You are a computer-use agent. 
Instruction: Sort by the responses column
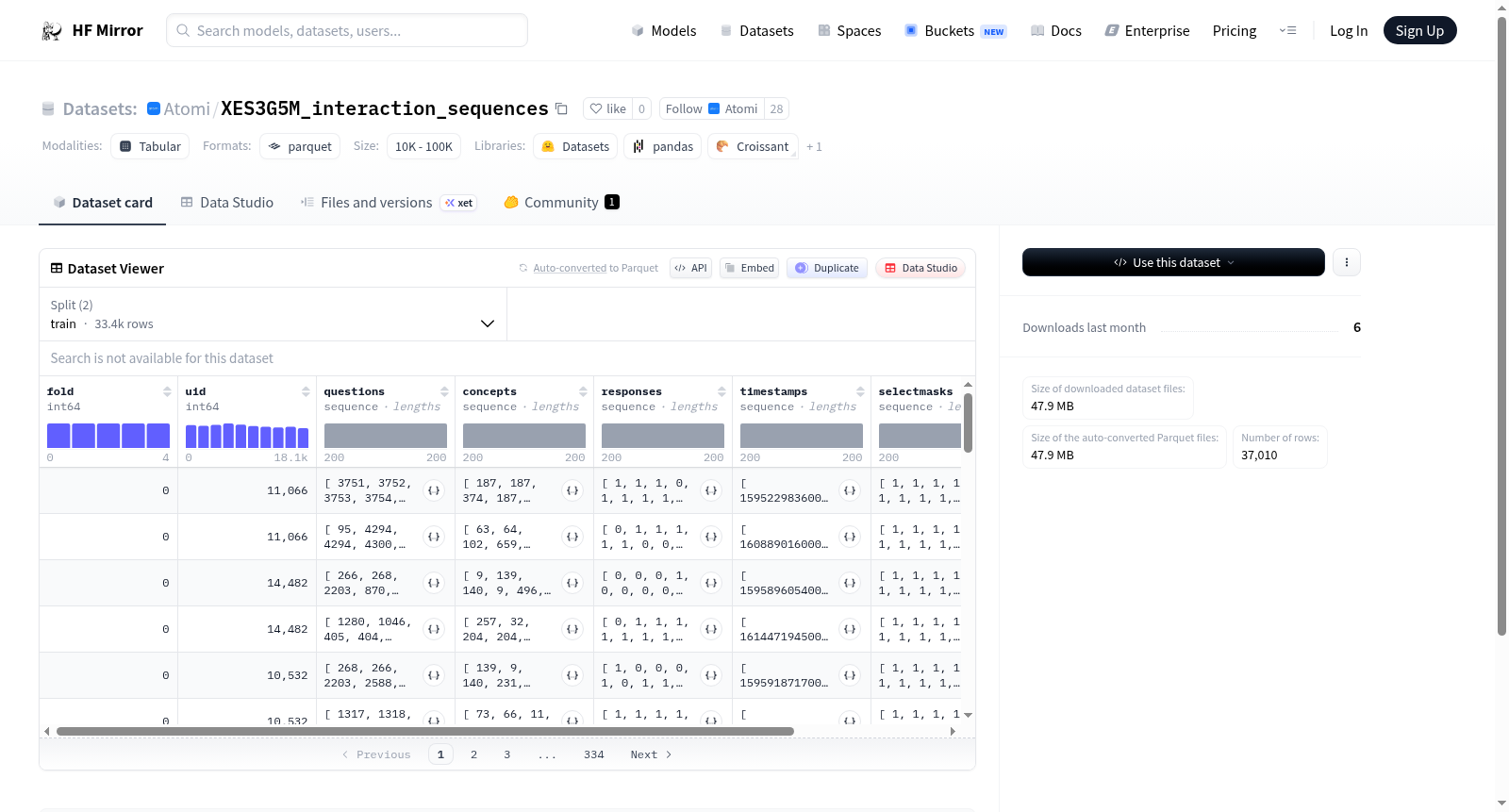(721, 391)
